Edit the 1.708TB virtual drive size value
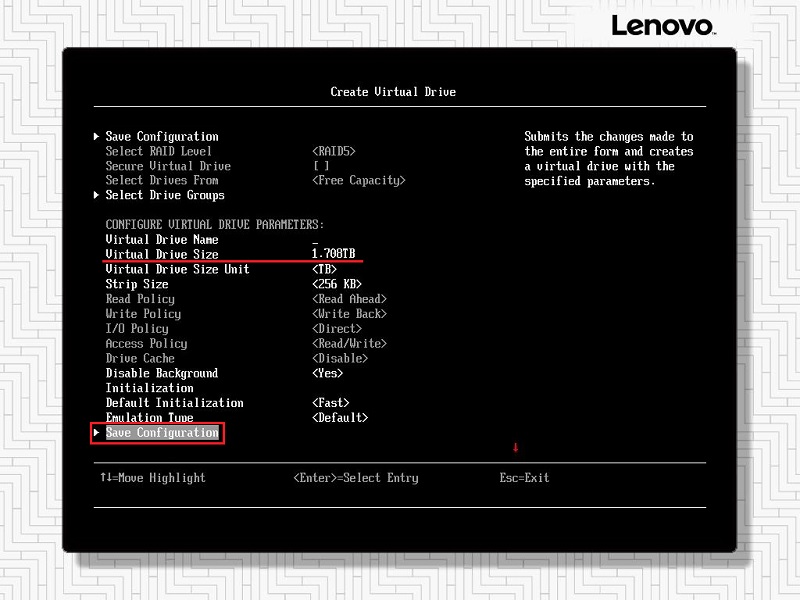The height and width of the screenshot is (600, 800). [333, 255]
